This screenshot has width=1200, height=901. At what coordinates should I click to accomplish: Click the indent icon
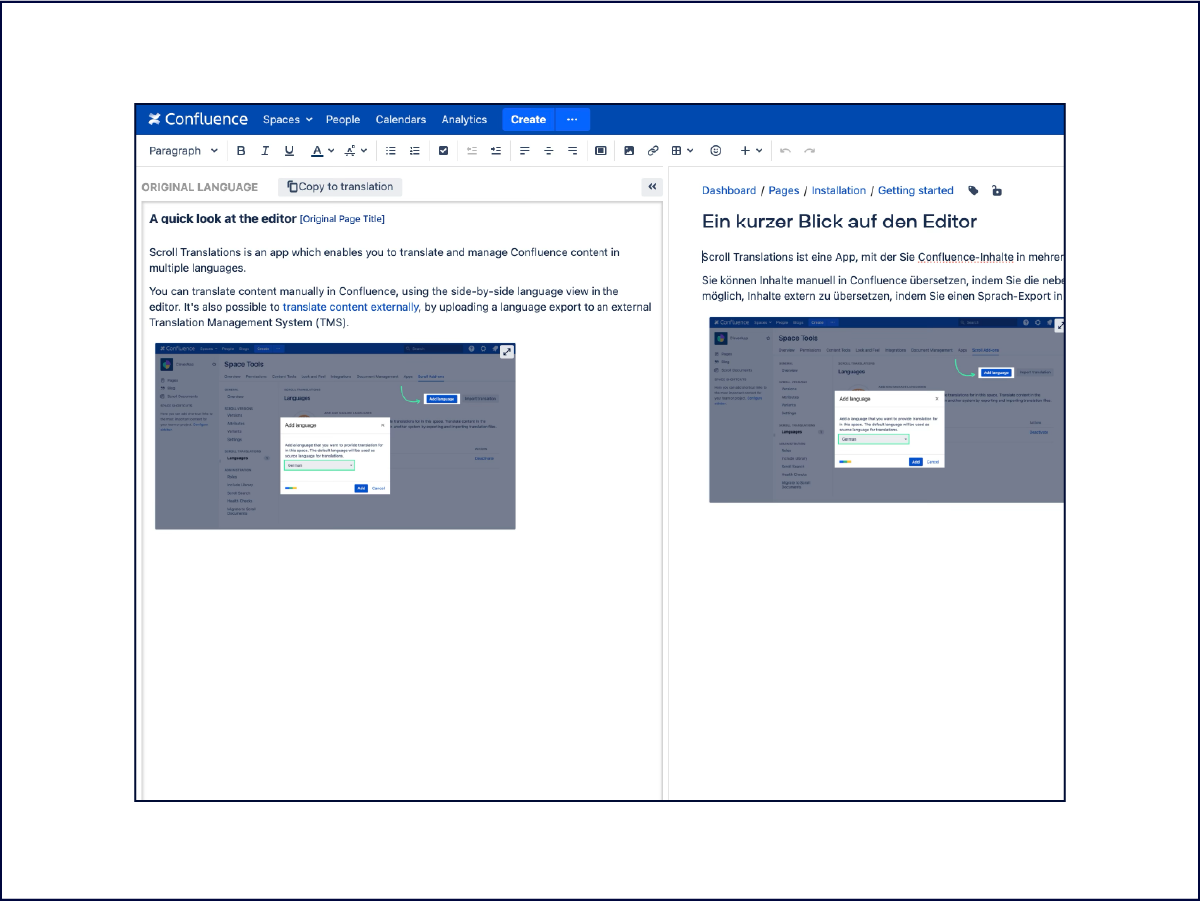pyautogui.click(x=496, y=151)
